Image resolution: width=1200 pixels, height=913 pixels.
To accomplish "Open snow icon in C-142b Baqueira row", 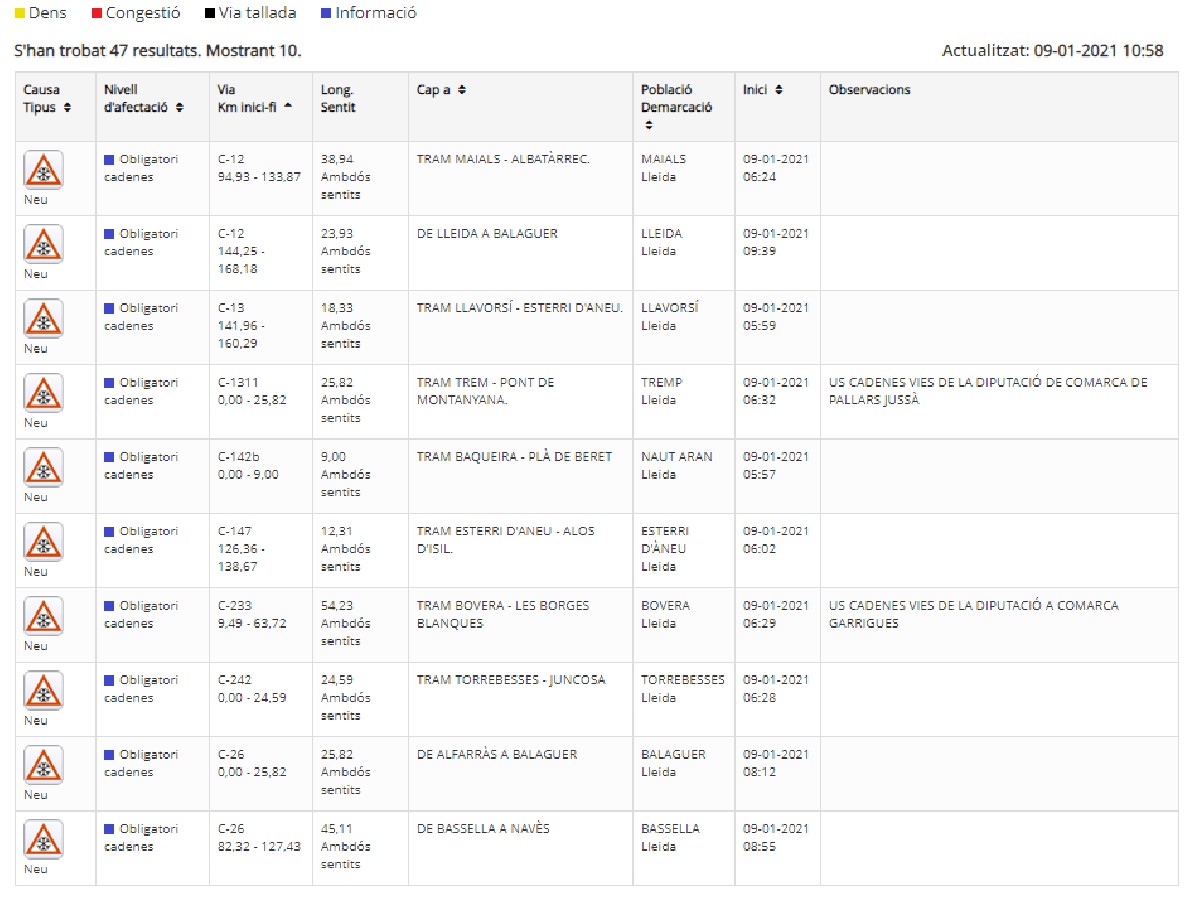I will pos(43,466).
